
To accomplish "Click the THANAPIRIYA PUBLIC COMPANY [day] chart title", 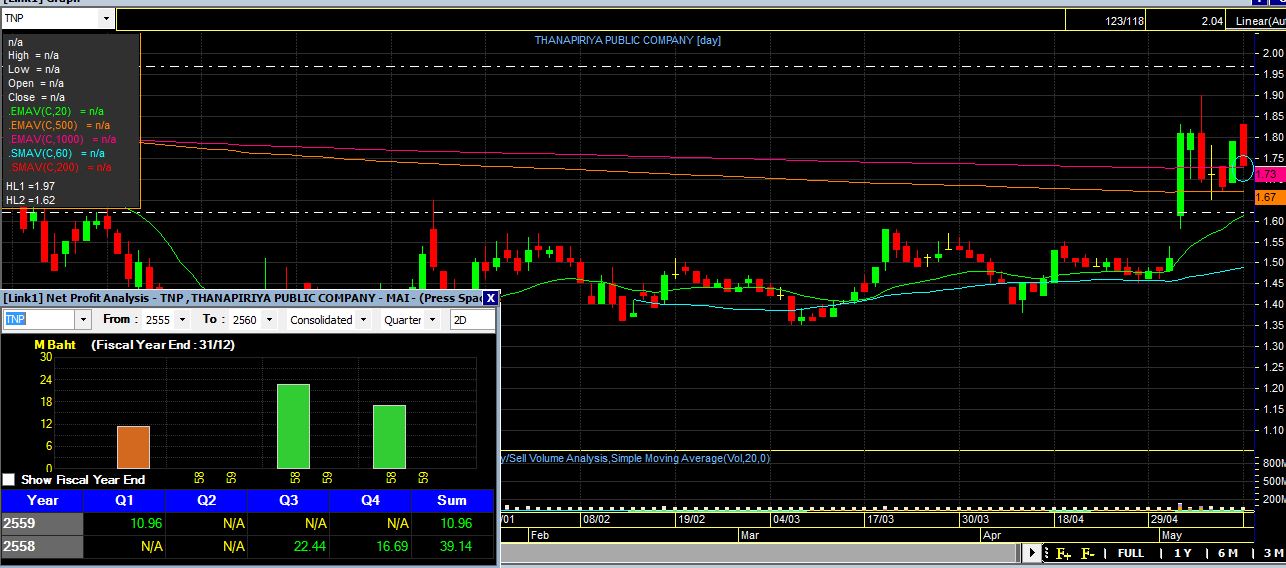I will click(x=628, y=41).
